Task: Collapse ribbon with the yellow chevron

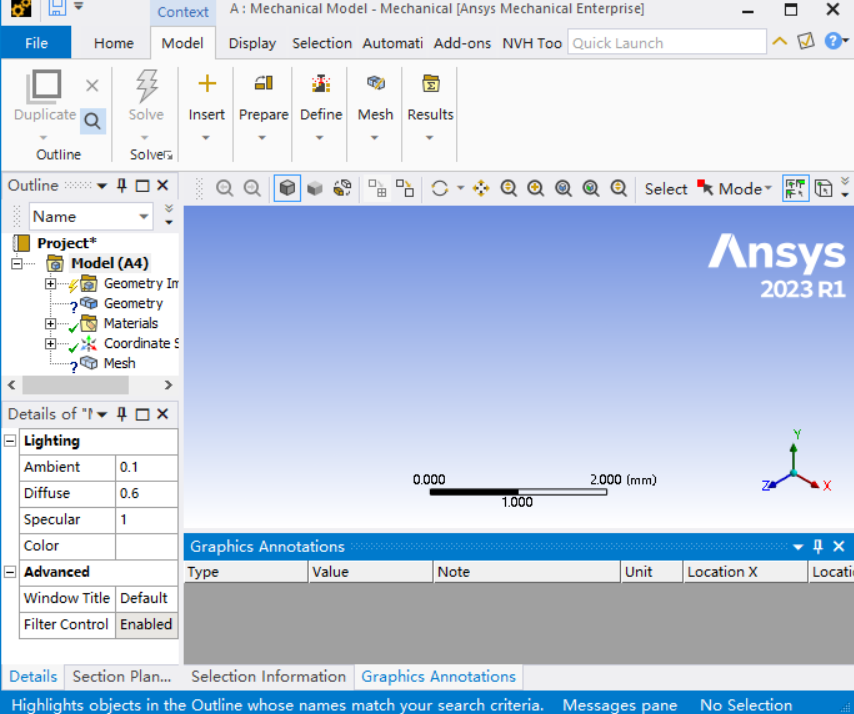Action: tap(779, 41)
